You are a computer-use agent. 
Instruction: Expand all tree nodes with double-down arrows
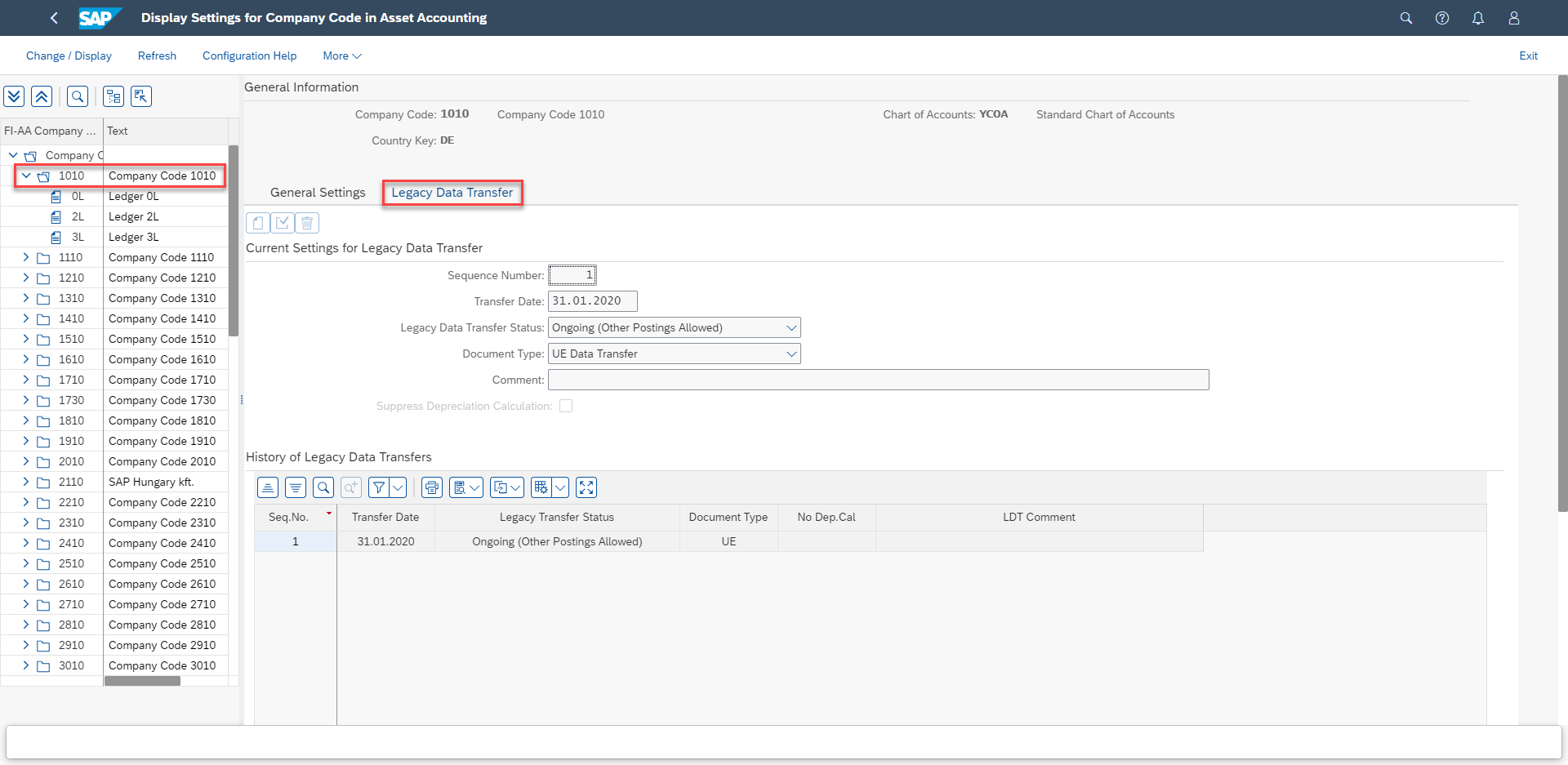pyautogui.click(x=14, y=96)
